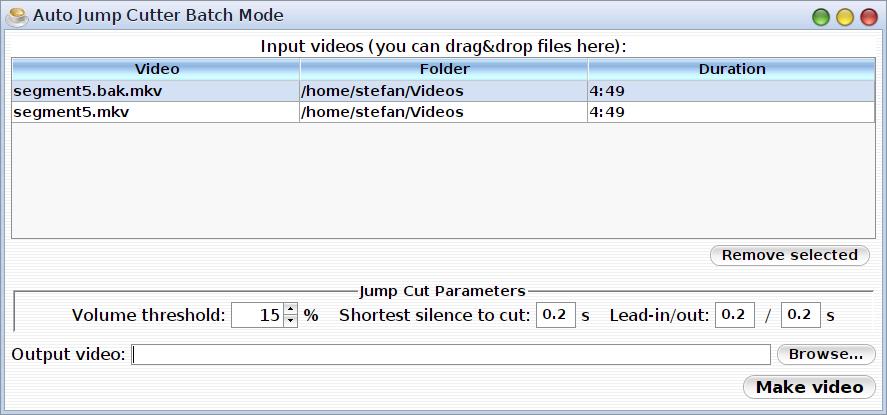Sort by the Video column header
This screenshot has height=415, width=887.
[156, 69]
